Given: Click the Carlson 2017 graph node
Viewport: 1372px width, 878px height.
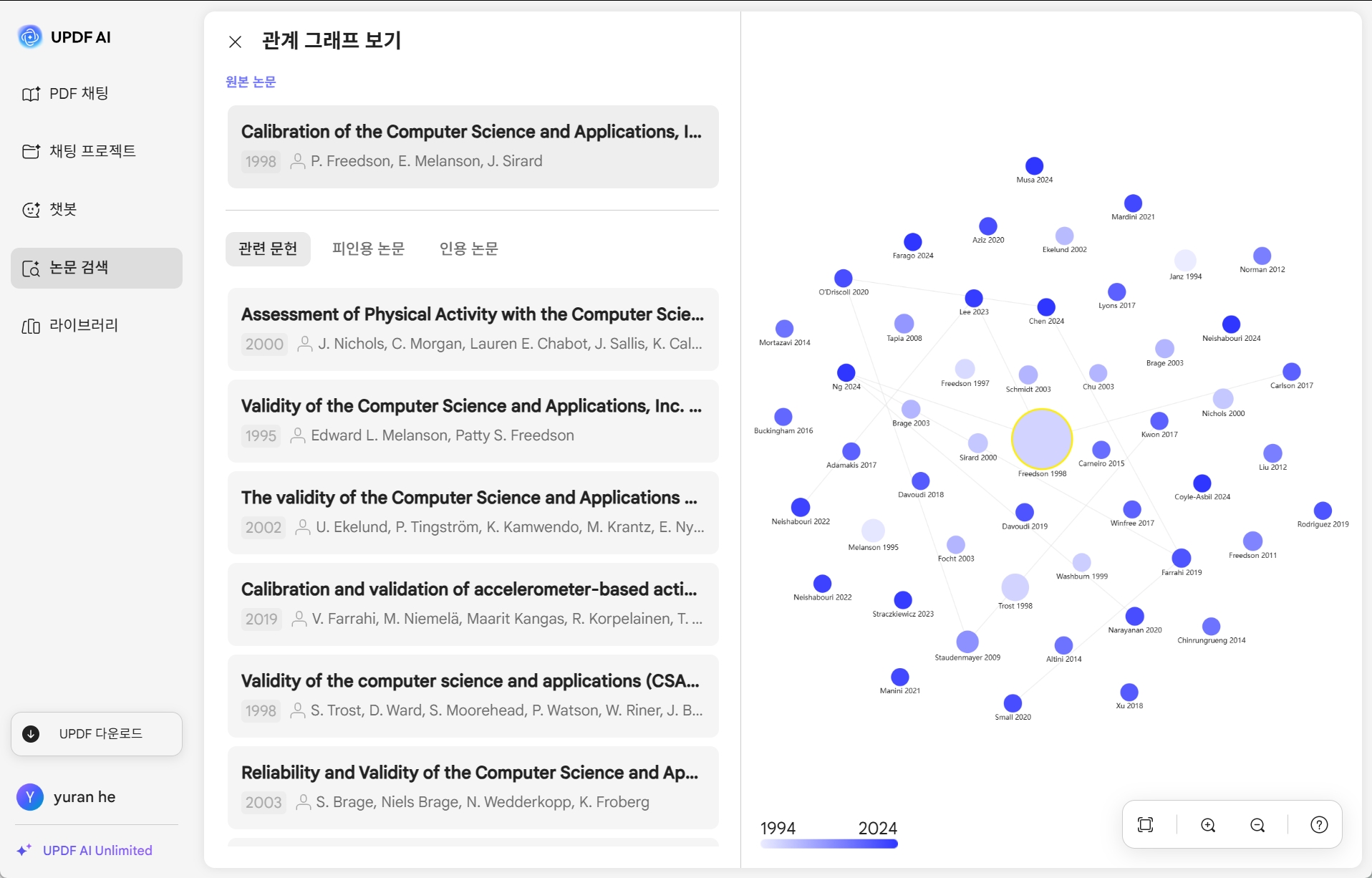Looking at the screenshot, I should point(1292,372).
